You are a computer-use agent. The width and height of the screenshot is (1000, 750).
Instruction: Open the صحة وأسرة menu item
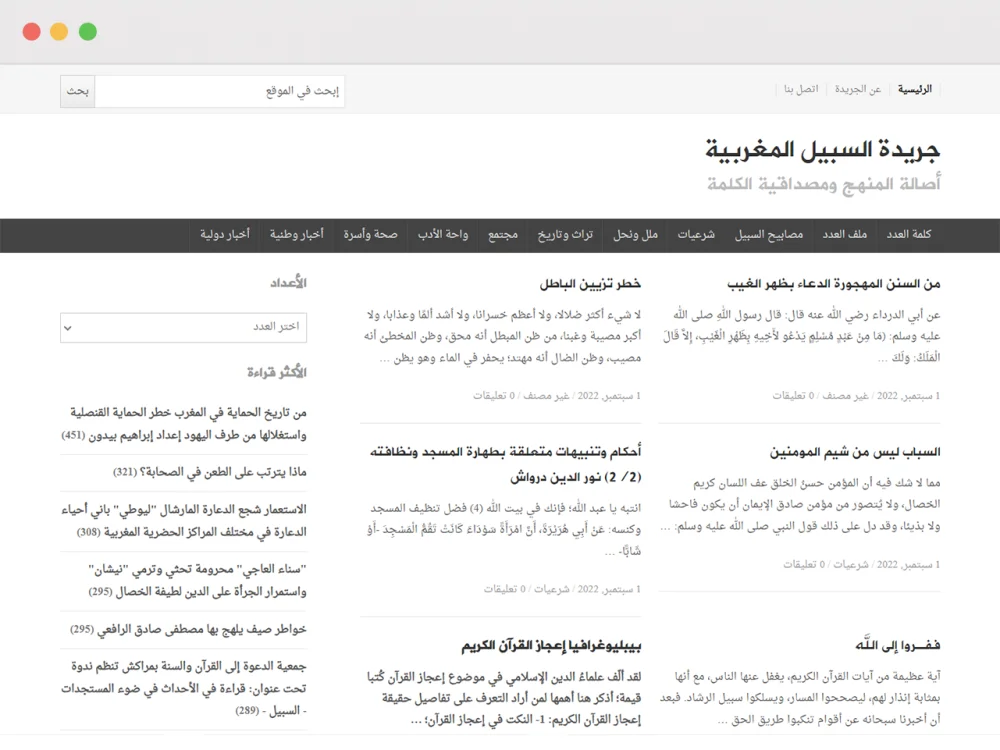pyautogui.click(x=371, y=235)
